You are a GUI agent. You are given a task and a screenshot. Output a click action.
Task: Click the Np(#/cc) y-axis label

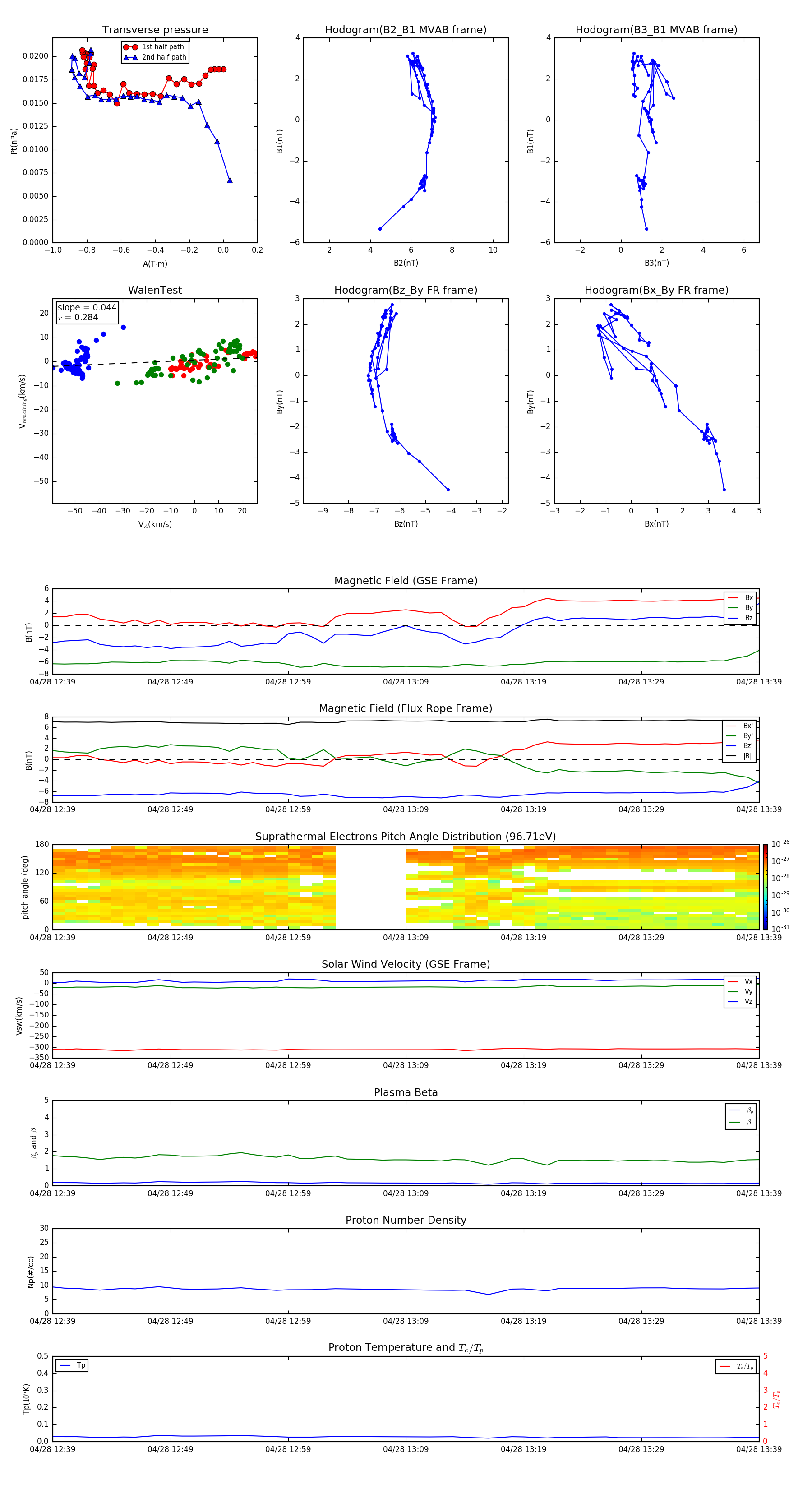[31, 1271]
